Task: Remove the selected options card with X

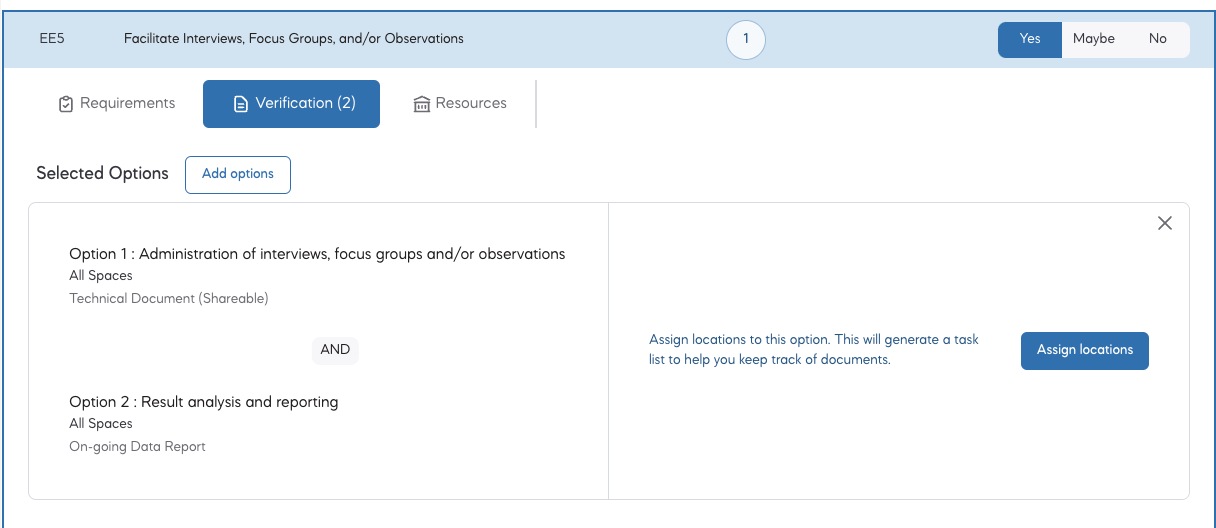Action: tap(1164, 224)
